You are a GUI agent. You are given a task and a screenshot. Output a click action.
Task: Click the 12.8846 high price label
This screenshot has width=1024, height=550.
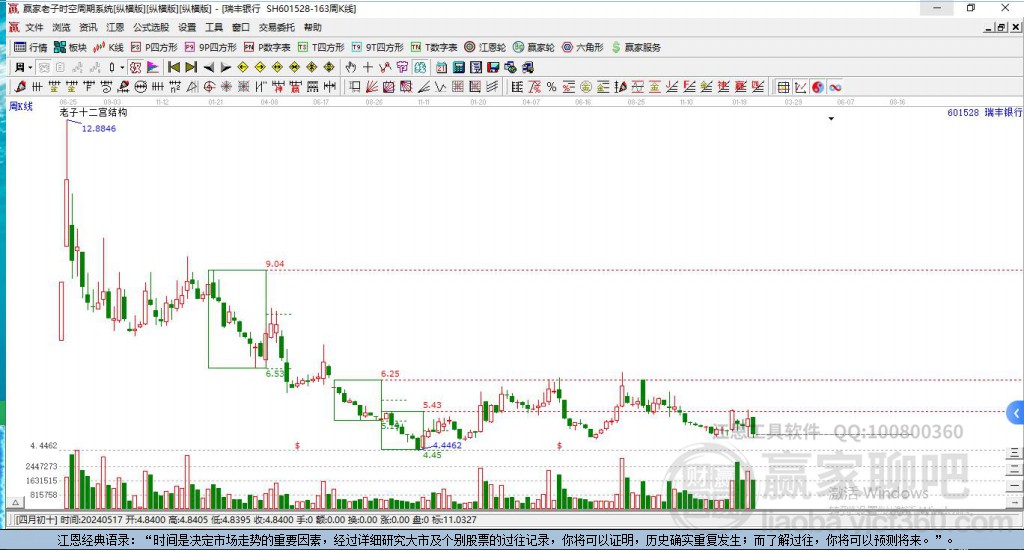[x=99, y=129]
